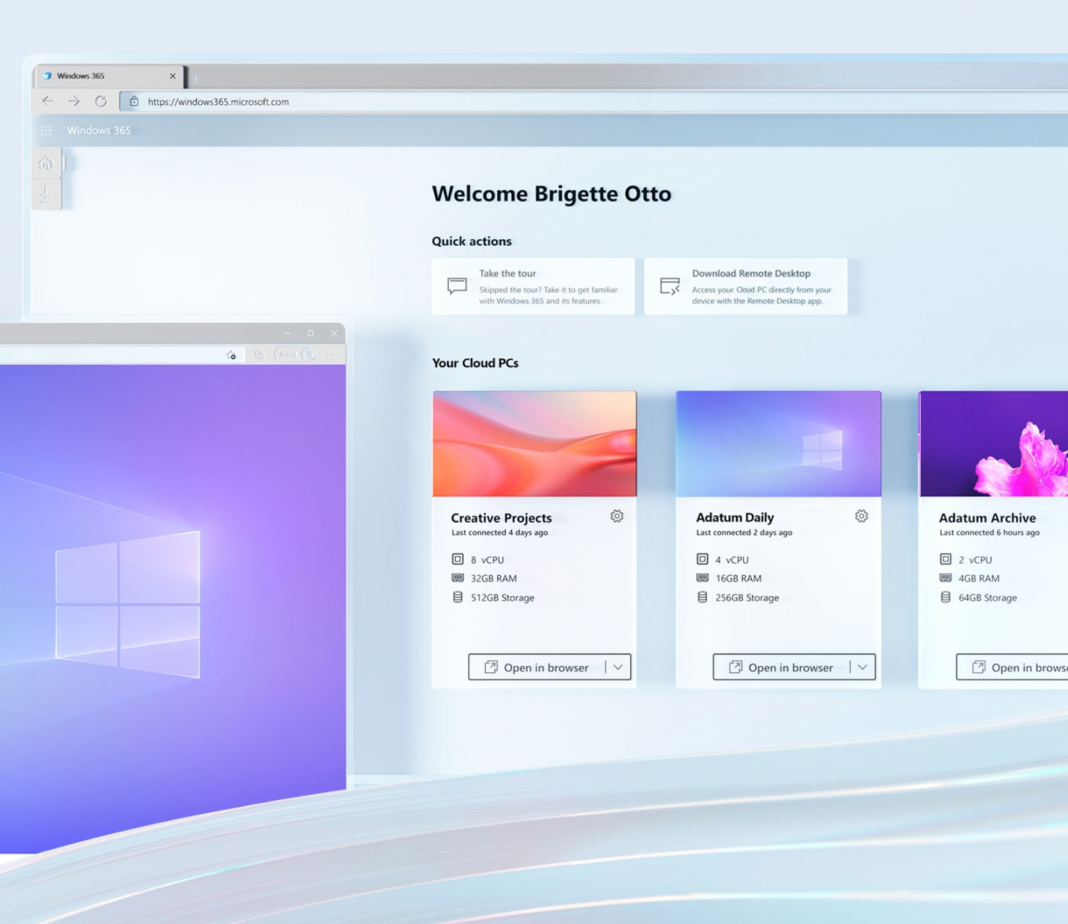This screenshot has height=924, width=1068.
Task: Click the download icon in the left sidebar
Action: 46,194
